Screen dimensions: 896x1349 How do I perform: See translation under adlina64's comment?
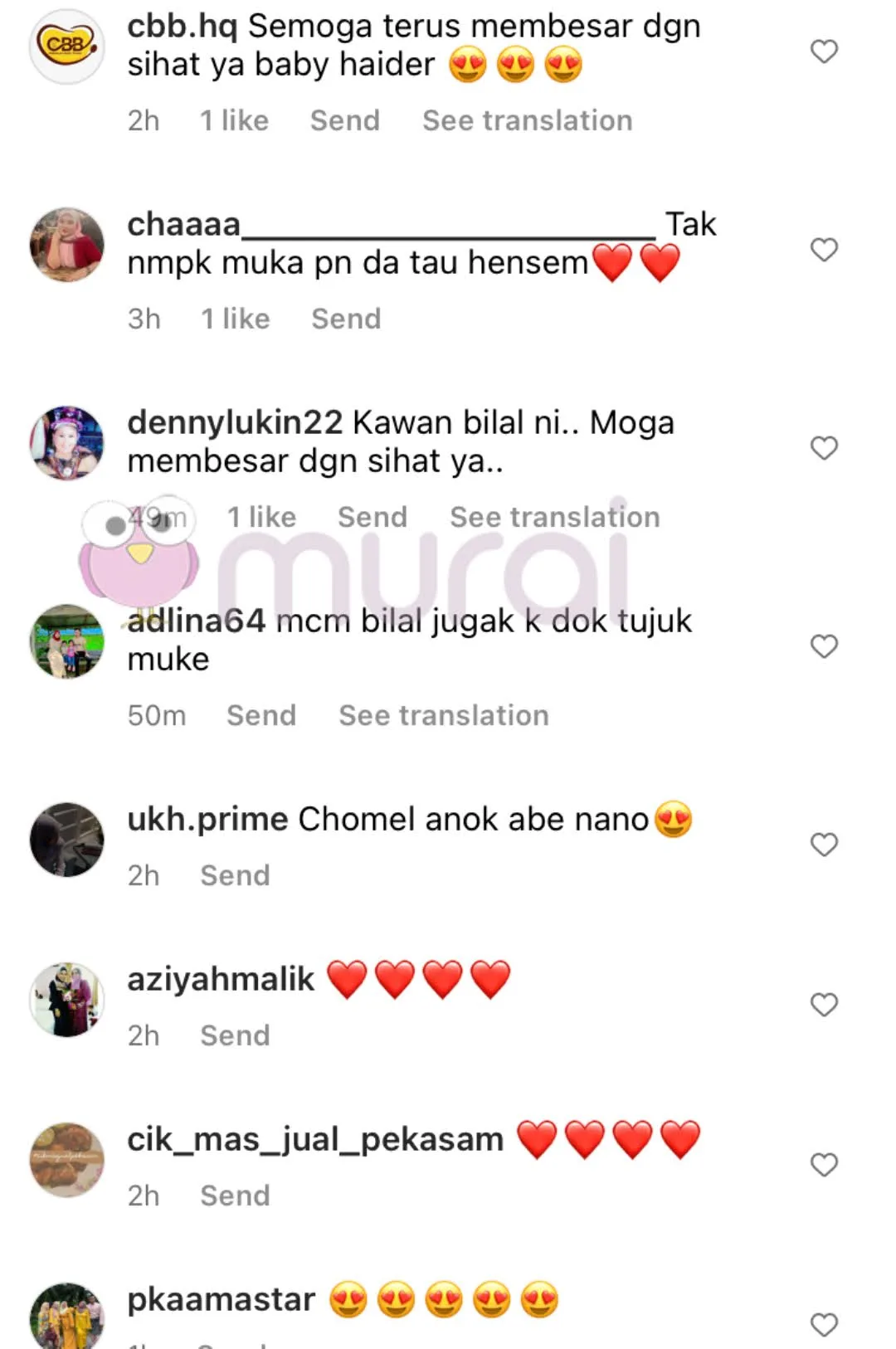(x=444, y=715)
